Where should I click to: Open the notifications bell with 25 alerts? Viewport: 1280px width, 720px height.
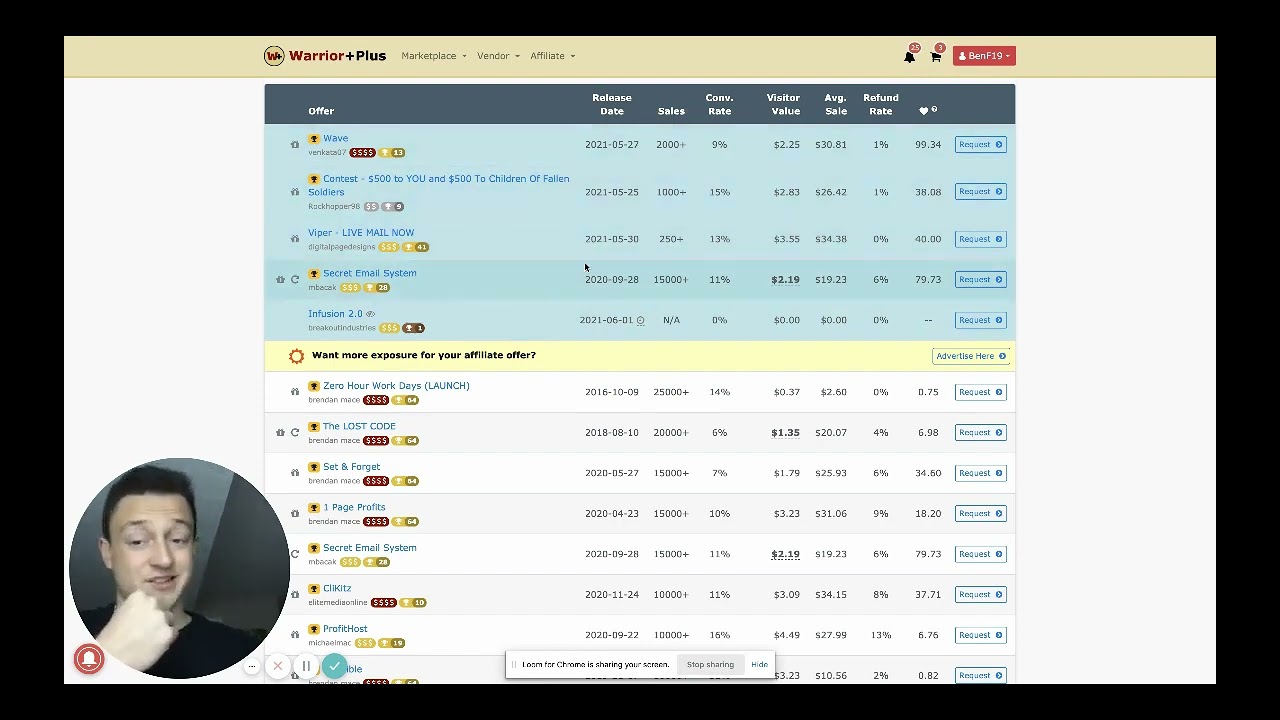910,57
